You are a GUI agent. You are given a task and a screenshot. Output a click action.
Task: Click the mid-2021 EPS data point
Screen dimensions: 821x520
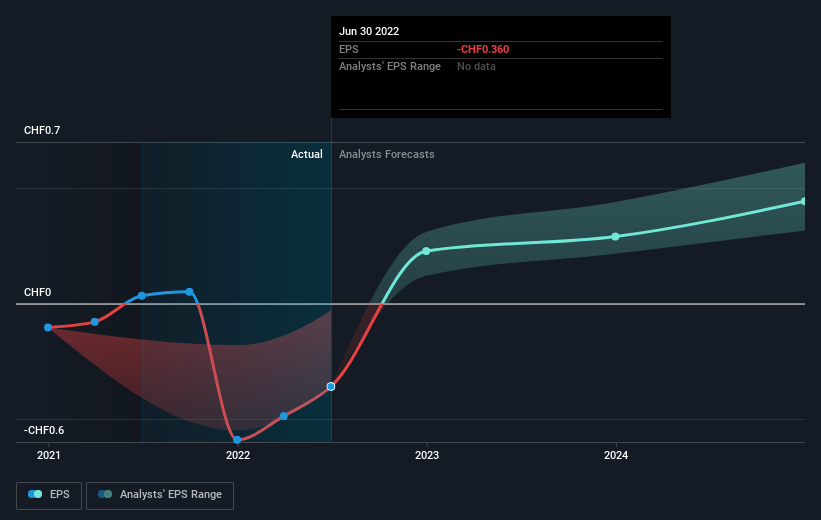142,296
